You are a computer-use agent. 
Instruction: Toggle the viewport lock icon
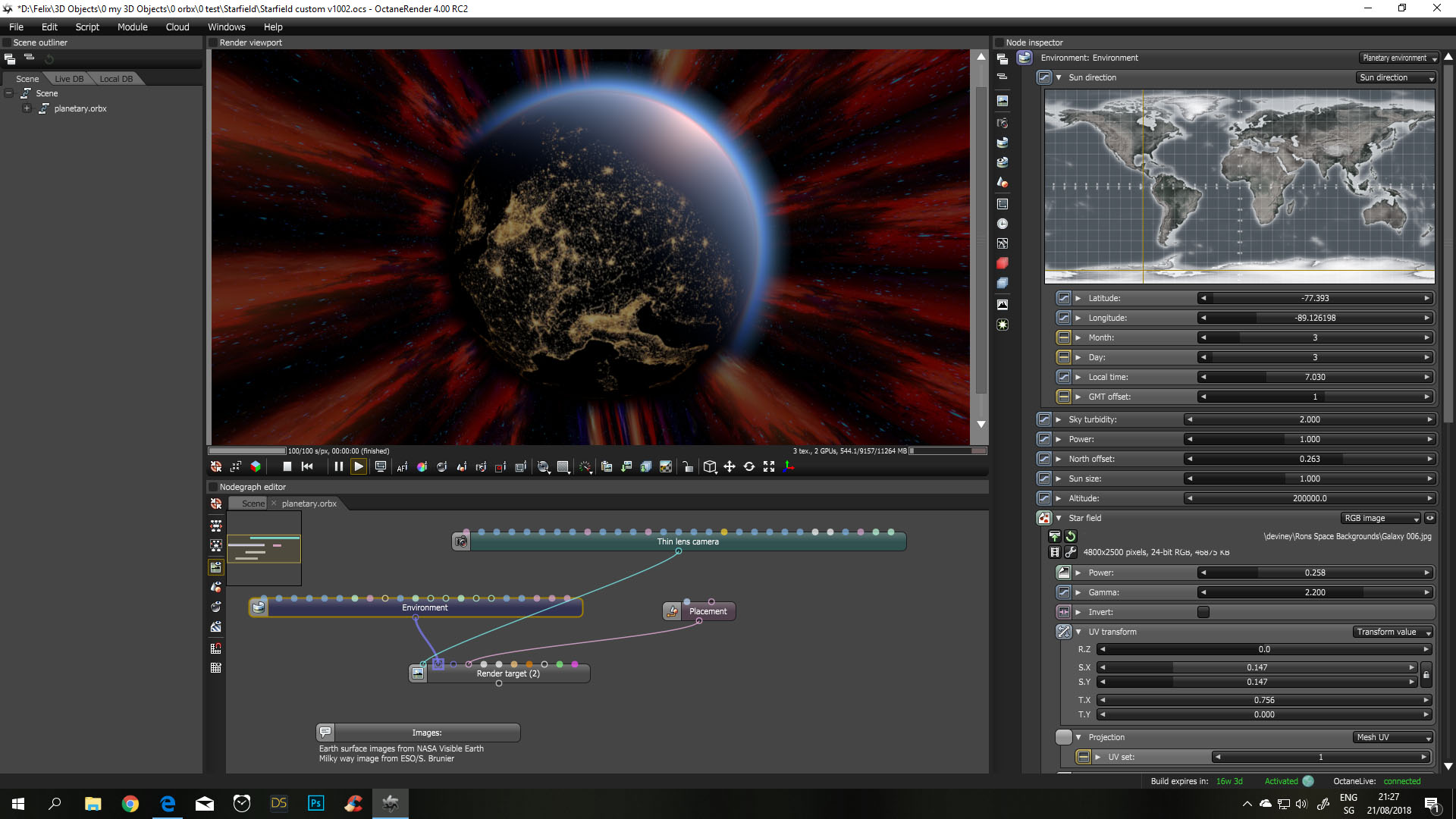tap(687, 466)
